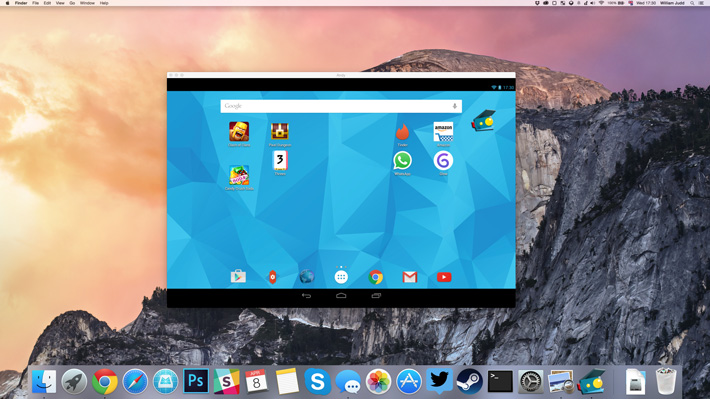This screenshot has width=710, height=399.
Task: Launch Skype from the dock
Action: point(317,381)
